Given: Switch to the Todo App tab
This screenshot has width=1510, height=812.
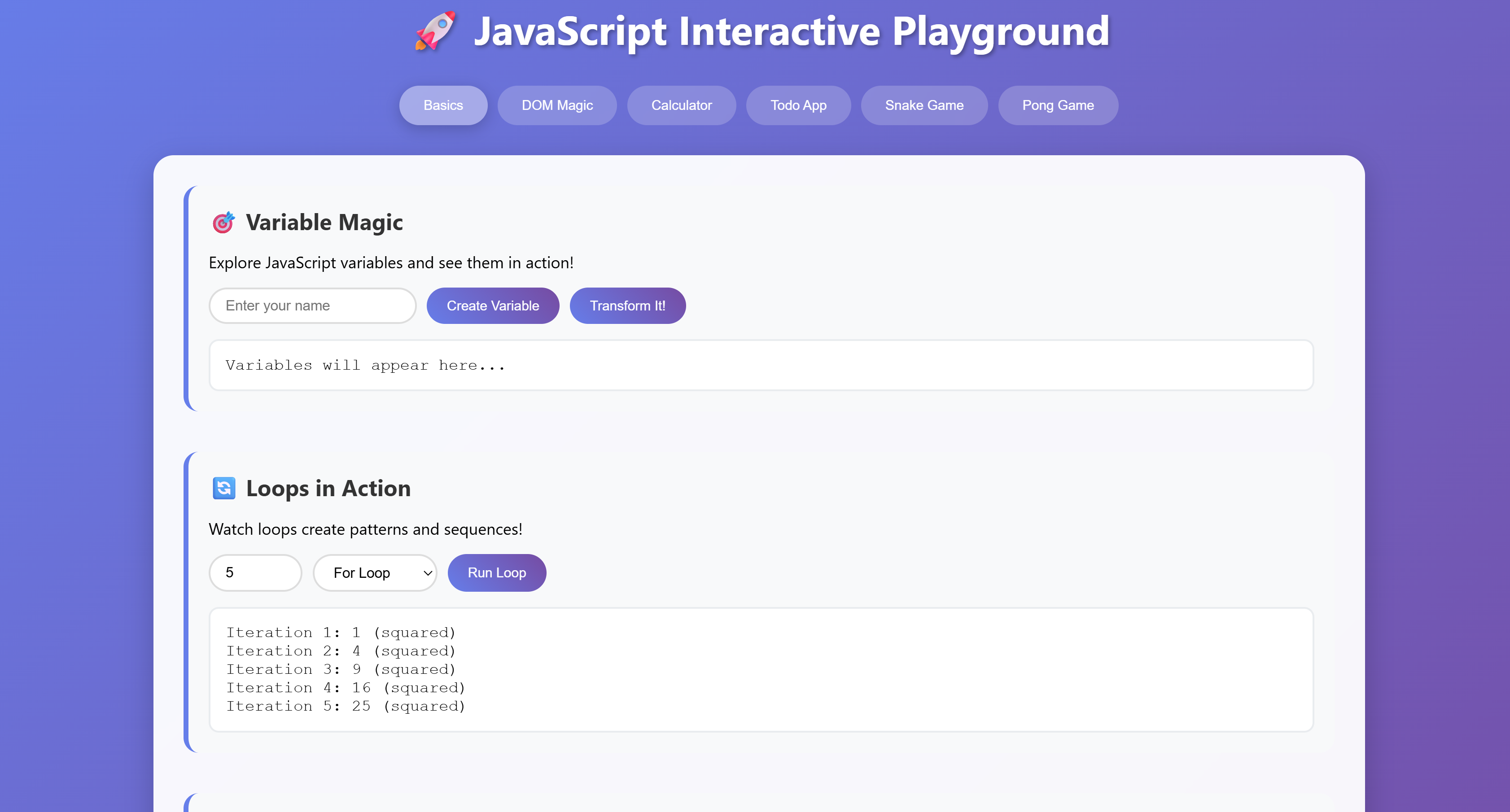Looking at the screenshot, I should coord(798,105).
